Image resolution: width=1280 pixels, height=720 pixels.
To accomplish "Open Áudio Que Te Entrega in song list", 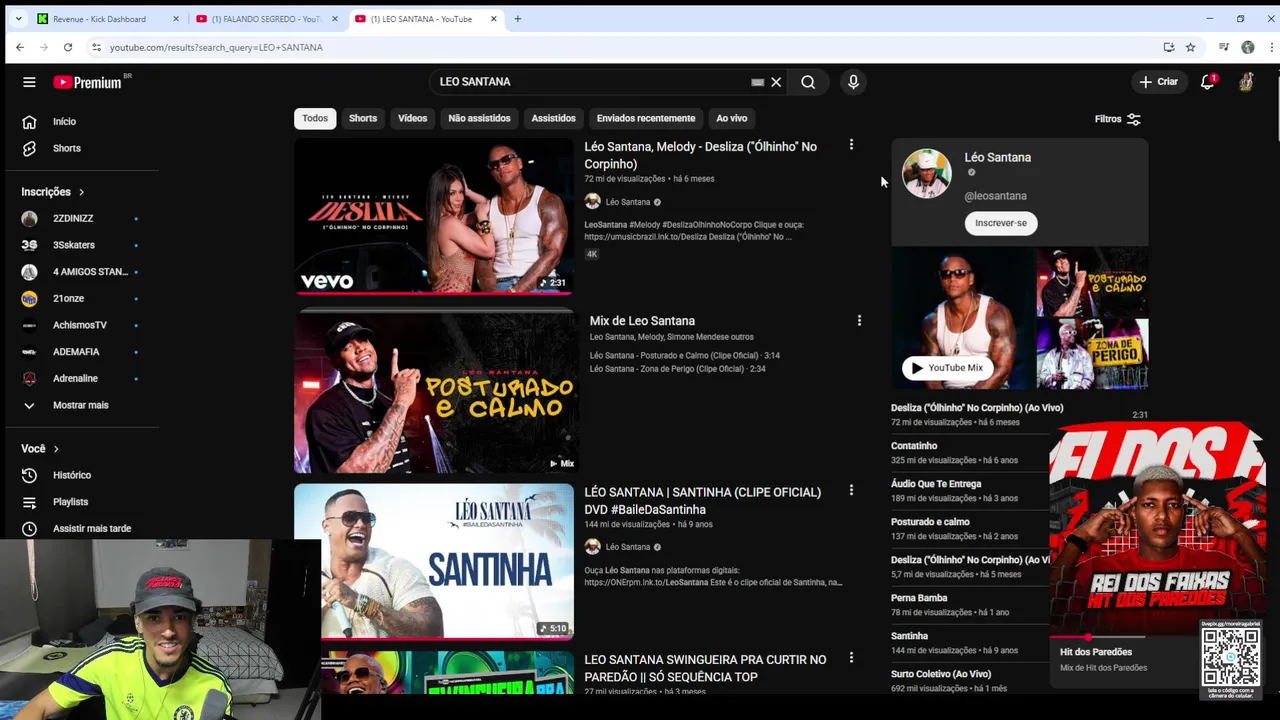I will (936, 484).
